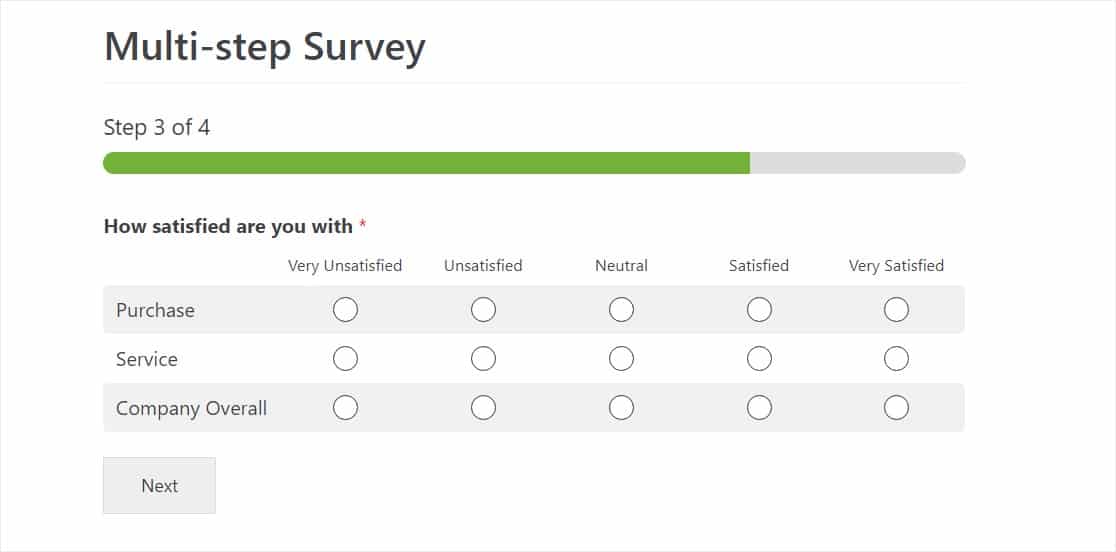The width and height of the screenshot is (1116, 552).
Task: Rate Service as Very Satisfied
Action: (x=896, y=359)
